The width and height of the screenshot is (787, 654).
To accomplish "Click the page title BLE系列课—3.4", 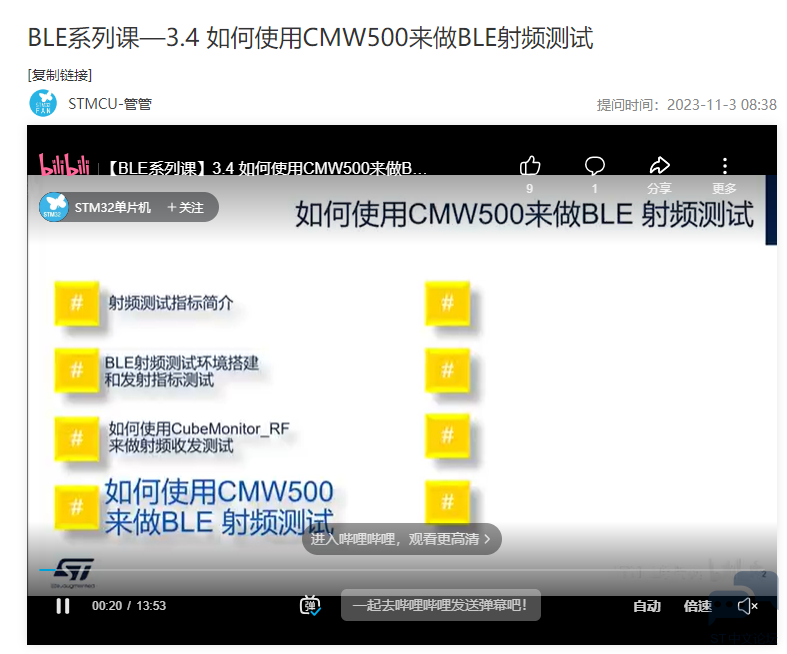I will pos(310,38).
